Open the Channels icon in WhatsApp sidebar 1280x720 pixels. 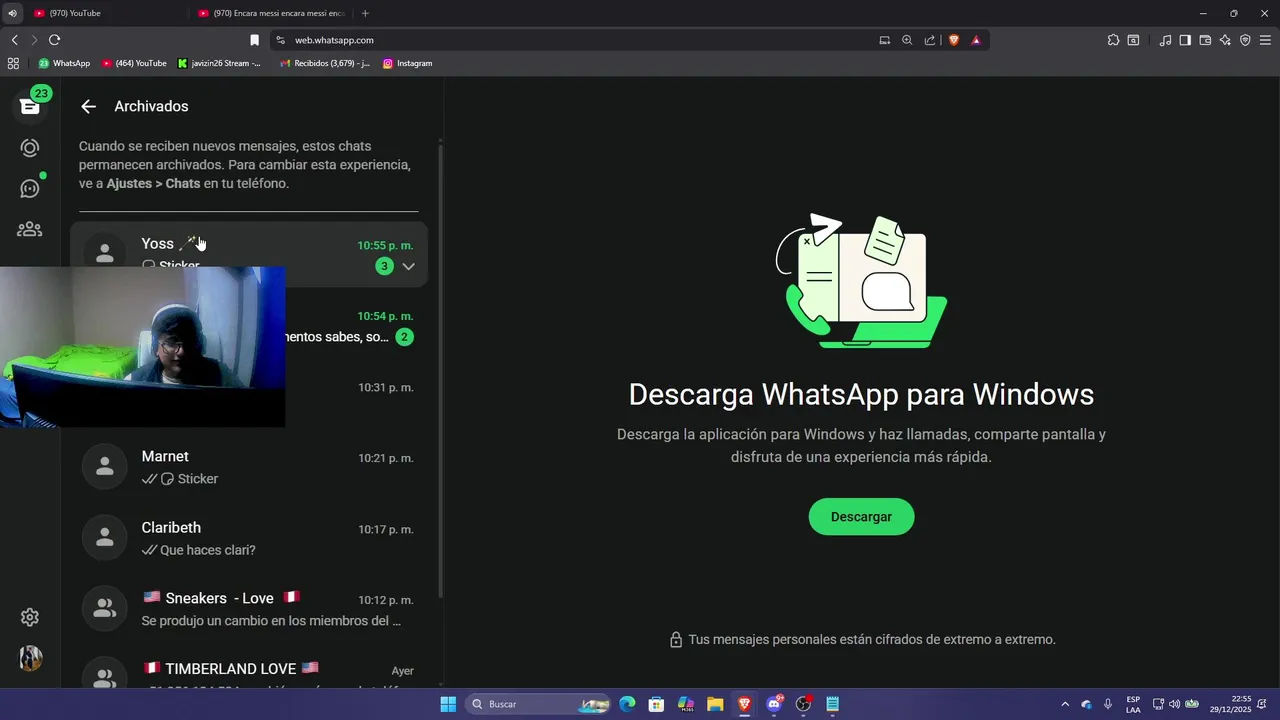[30, 188]
